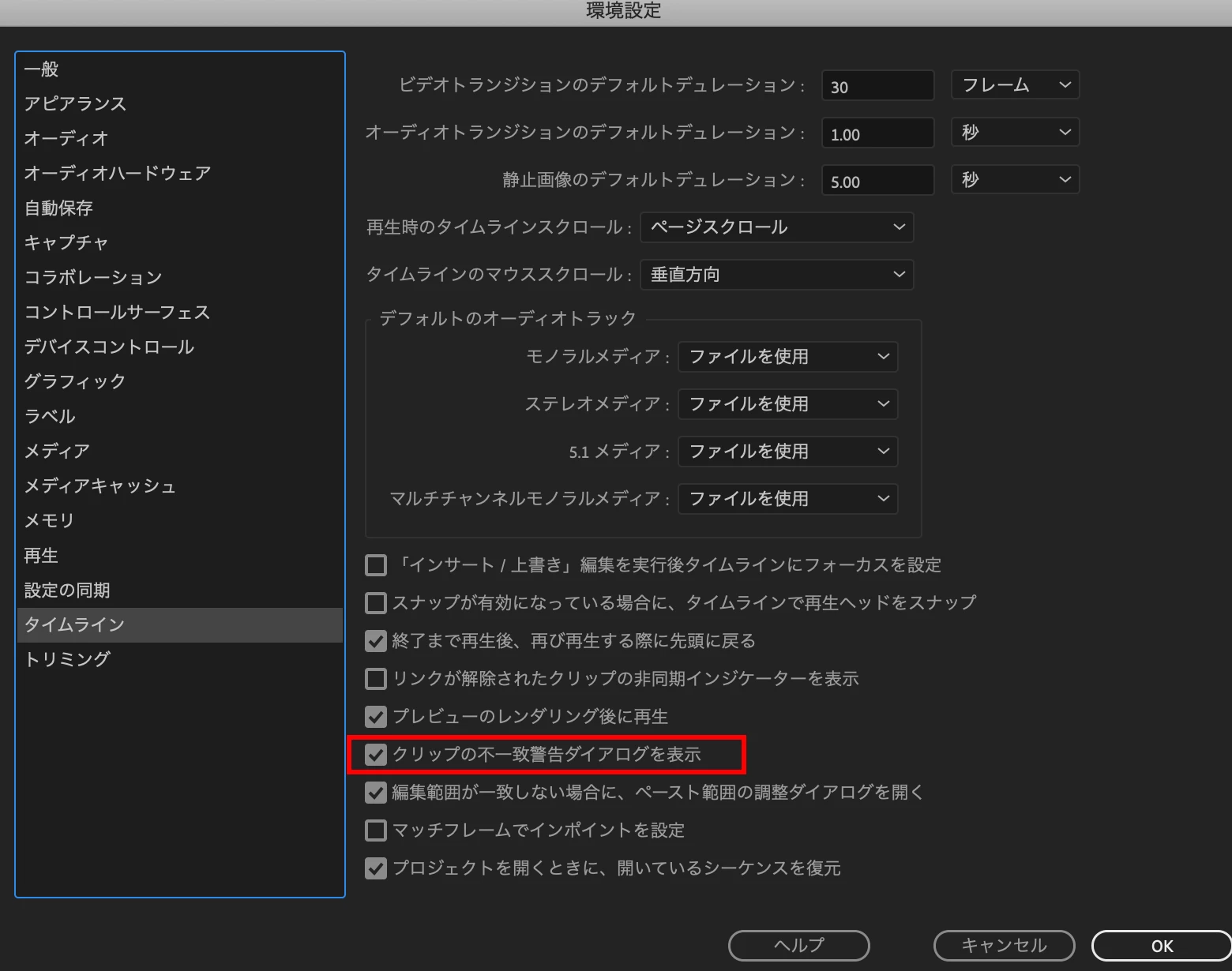1232x971 pixels.
Task: Click still image duration field showing 5.00
Action: click(x=878, y=181)
